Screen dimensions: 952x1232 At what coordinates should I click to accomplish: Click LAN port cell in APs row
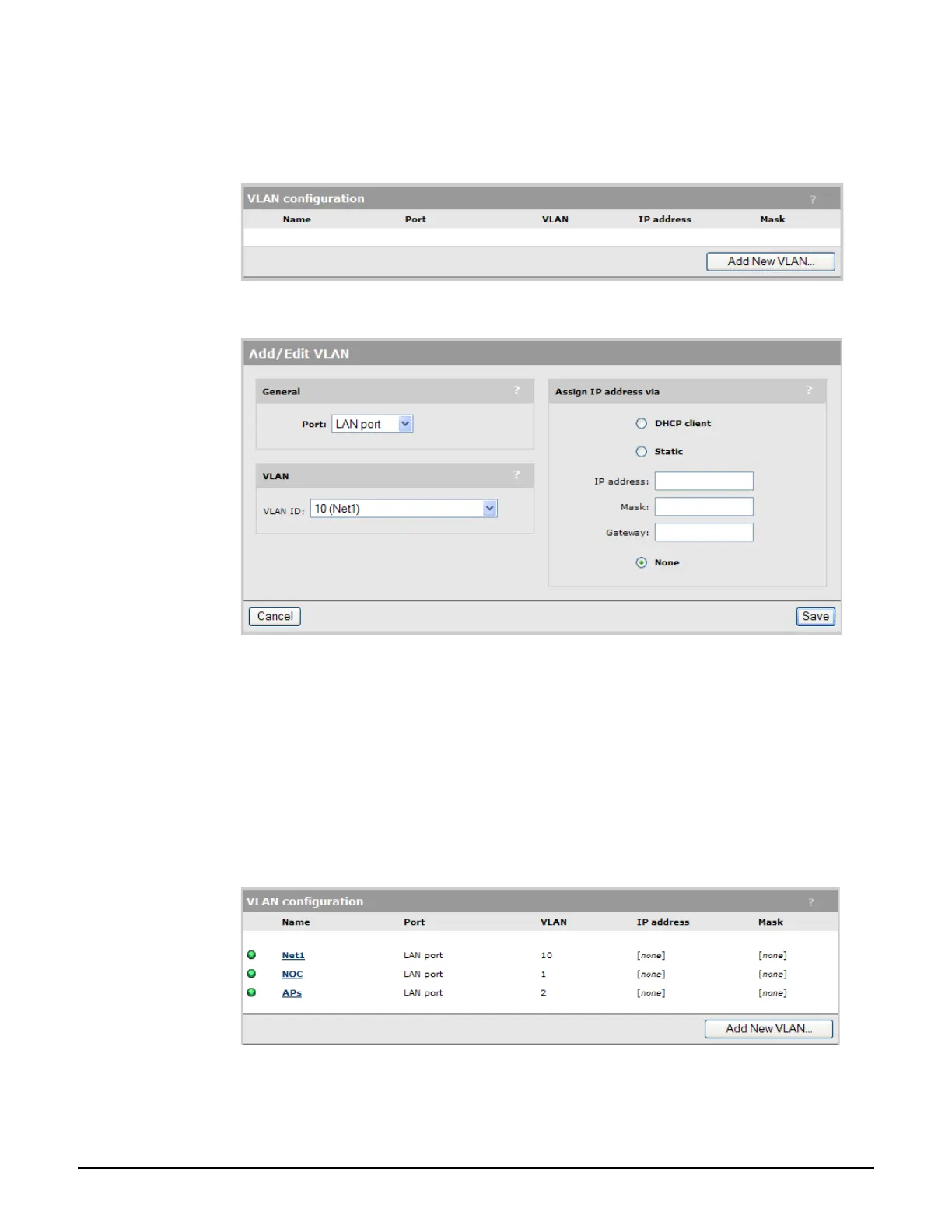click(x=423, y=992)
